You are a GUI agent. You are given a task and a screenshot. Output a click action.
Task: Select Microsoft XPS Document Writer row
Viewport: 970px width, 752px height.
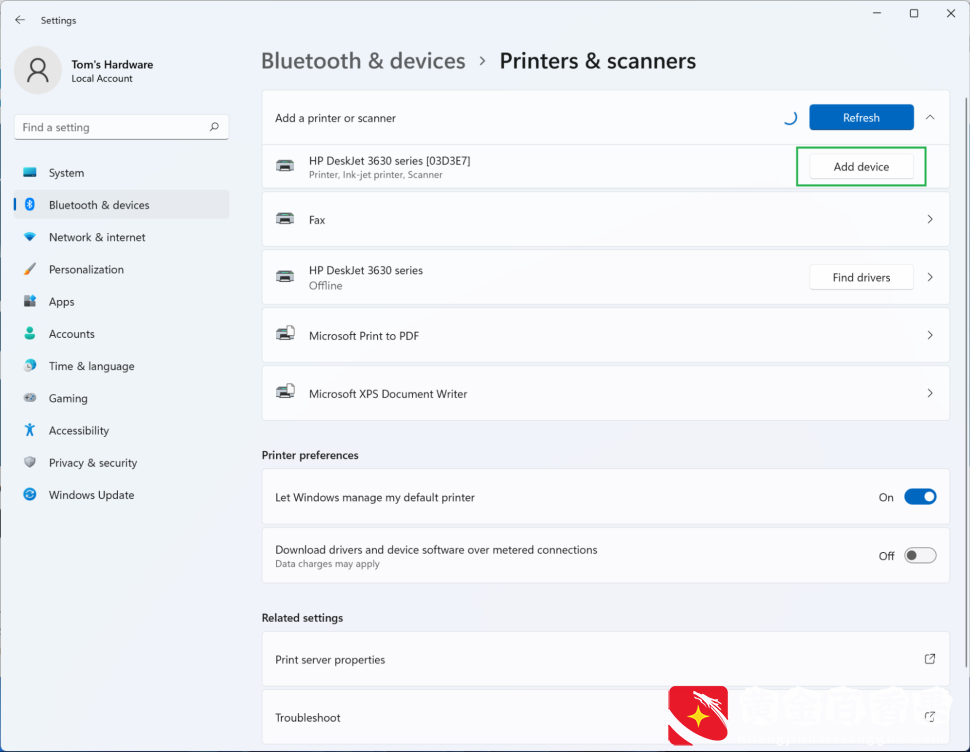(606, 393)
